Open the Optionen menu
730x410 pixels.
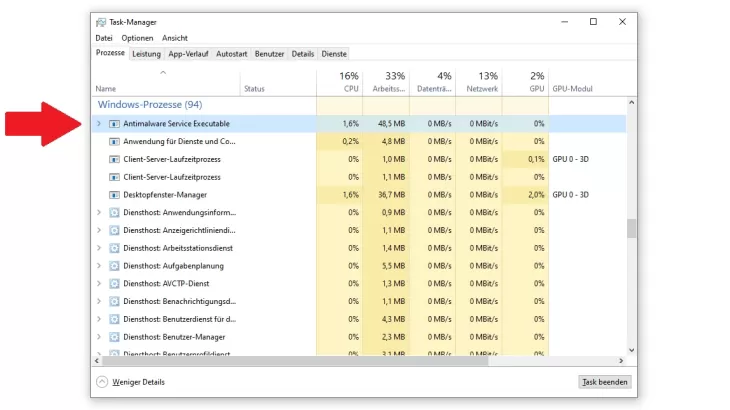(137, 38)
